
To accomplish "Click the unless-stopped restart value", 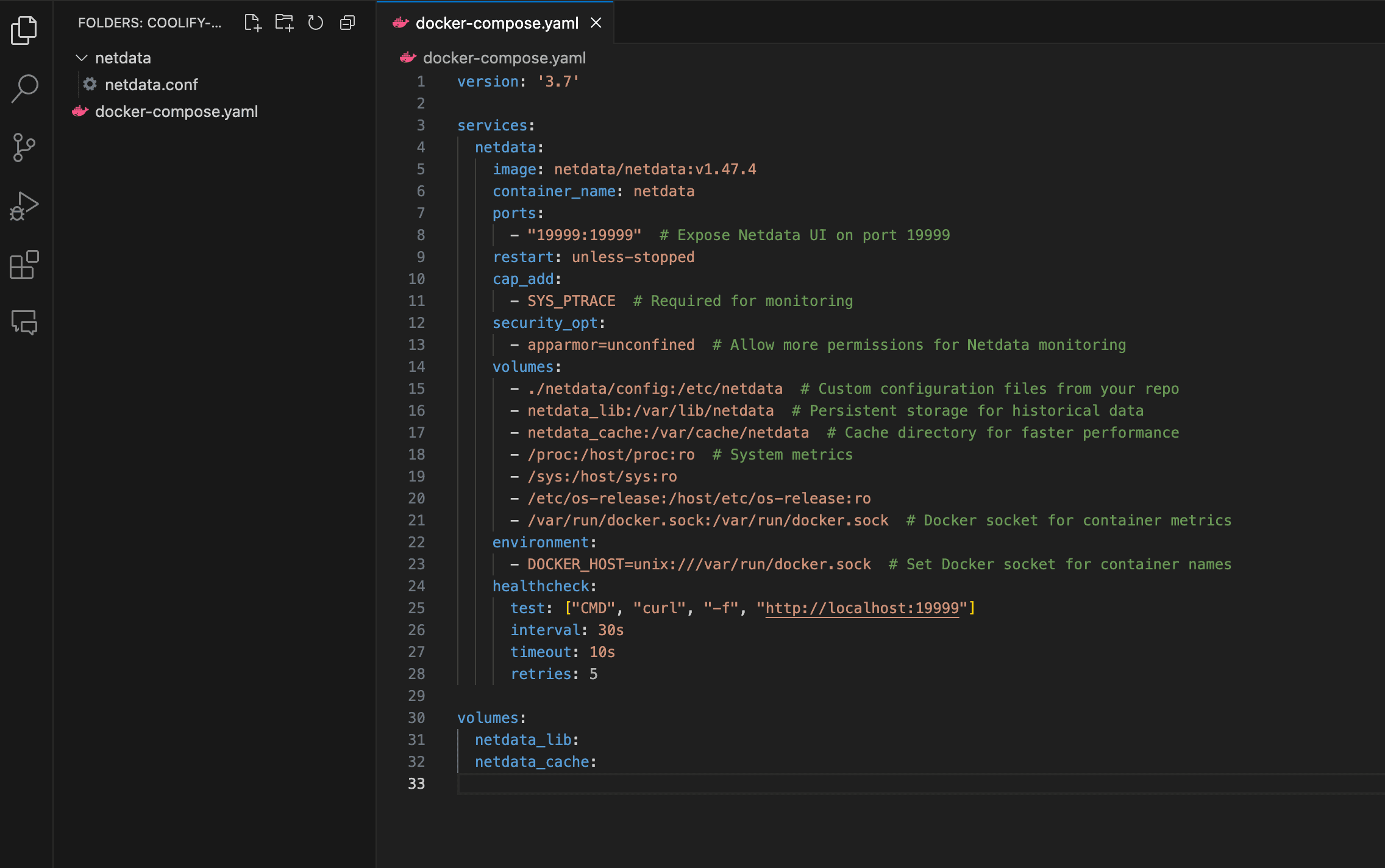I will coord(633,257).
